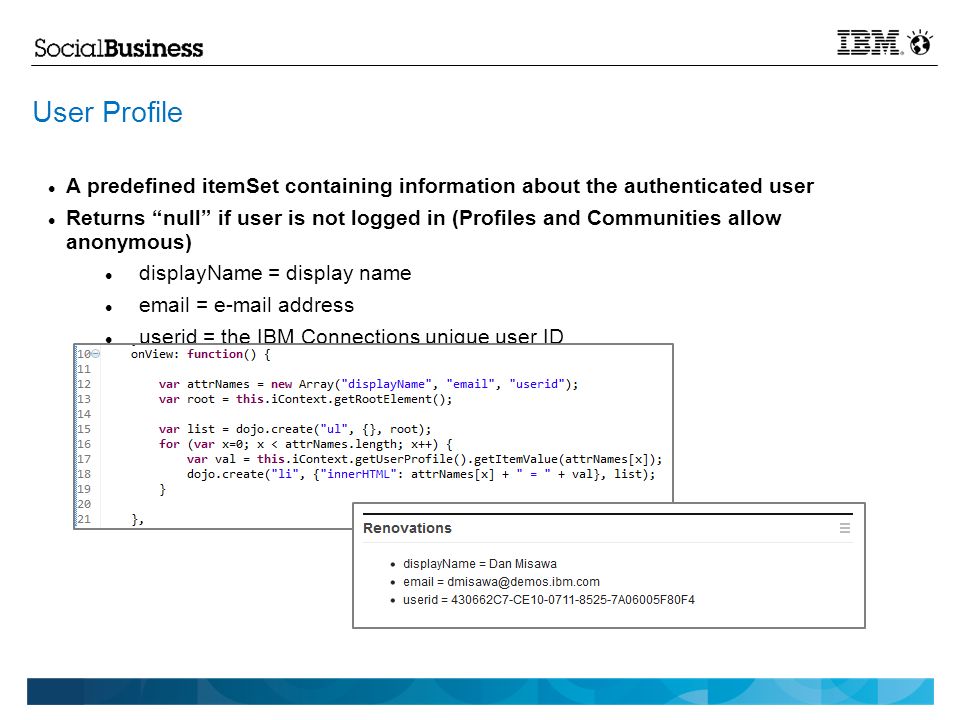Viewport: 960px width, 720px height.
Task: Click the 'var attrNames = new Array' code line
Action: 369,384
